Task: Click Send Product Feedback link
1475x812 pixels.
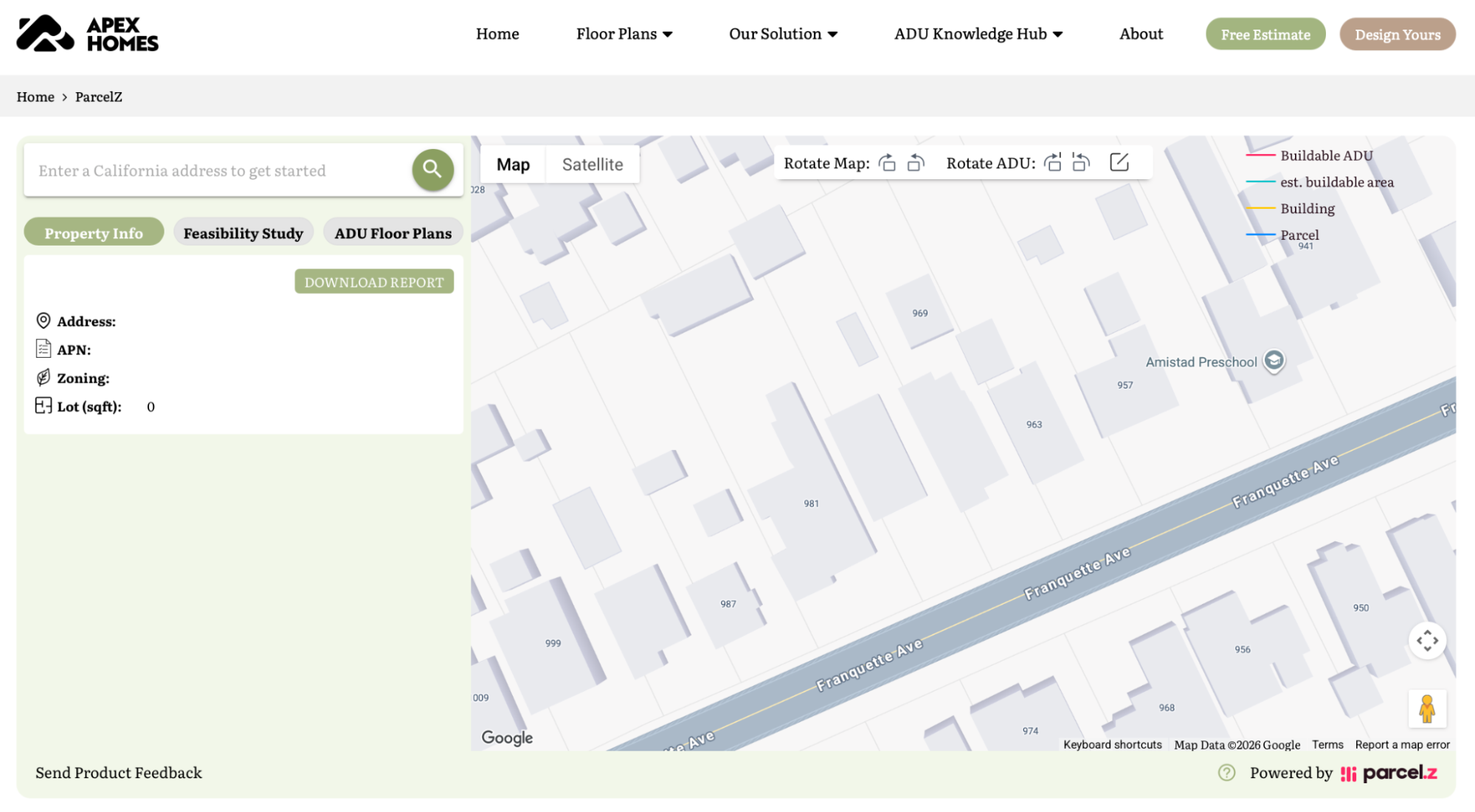Action: coord(119,772)
